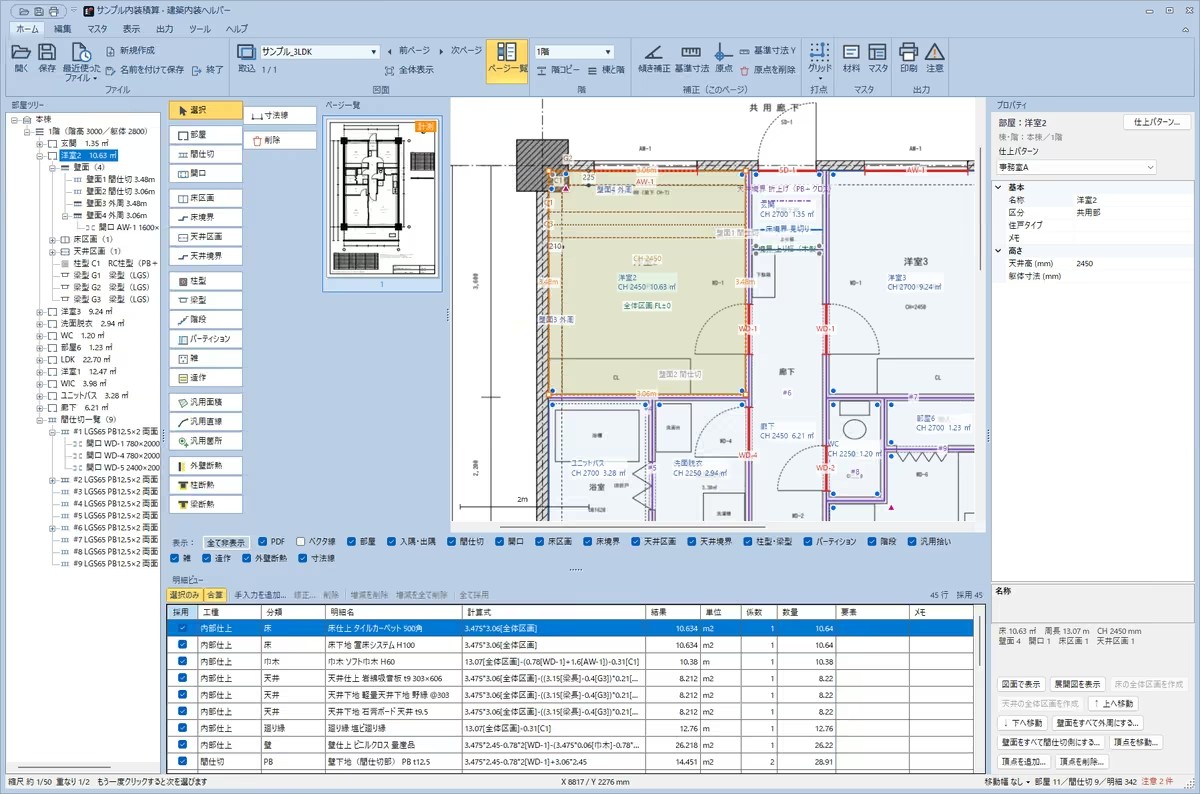Select the 寸法線 dimension line tool
Viewport: 1200px width, 794px height.
(280, 116)
